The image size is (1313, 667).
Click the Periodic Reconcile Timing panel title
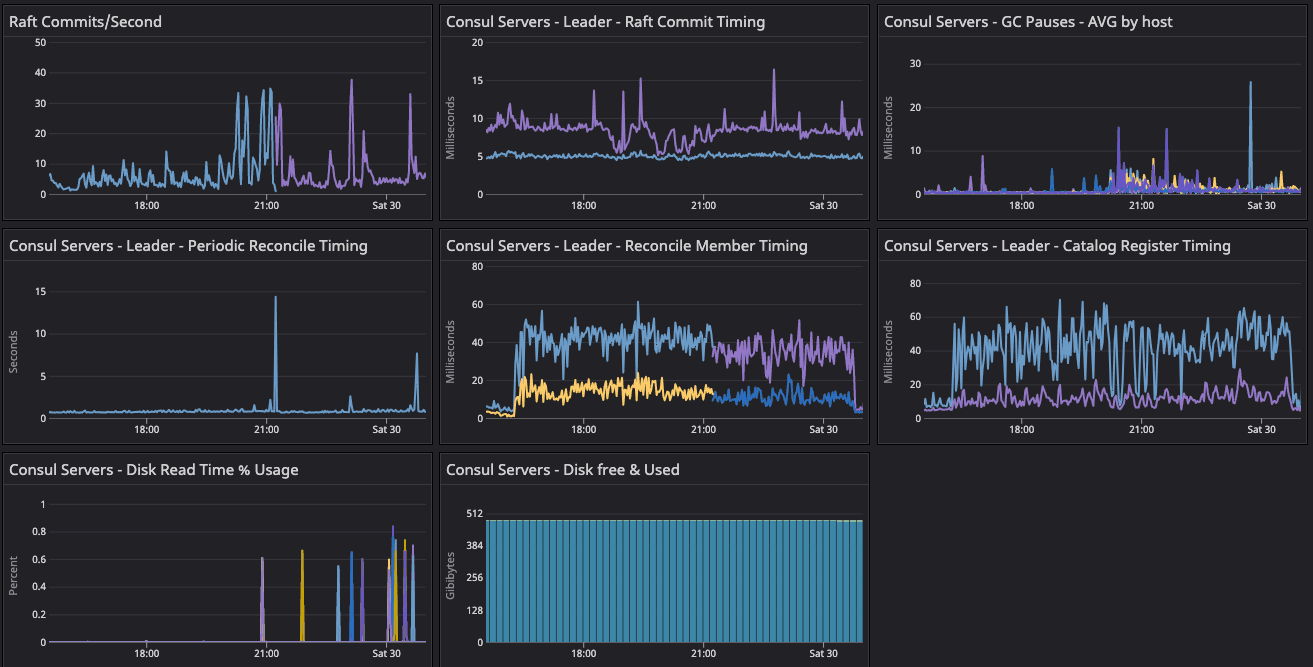(x=188, y=246)
